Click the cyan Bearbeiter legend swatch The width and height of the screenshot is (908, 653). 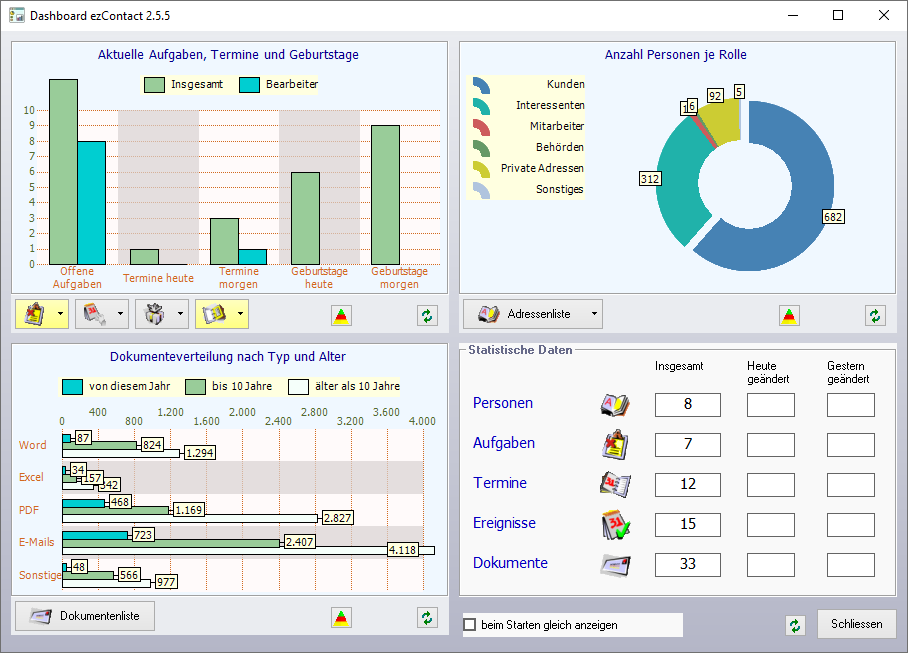click(249, 85)
